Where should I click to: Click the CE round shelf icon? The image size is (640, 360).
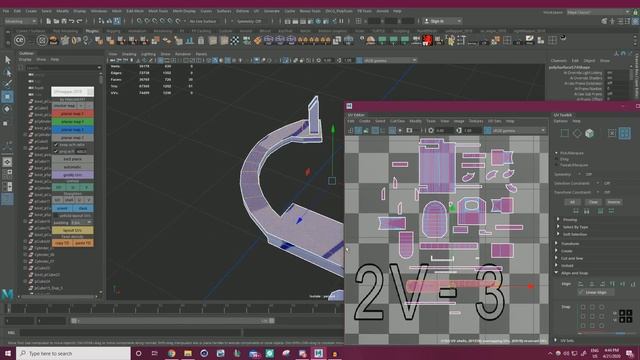tap(20, 40)
